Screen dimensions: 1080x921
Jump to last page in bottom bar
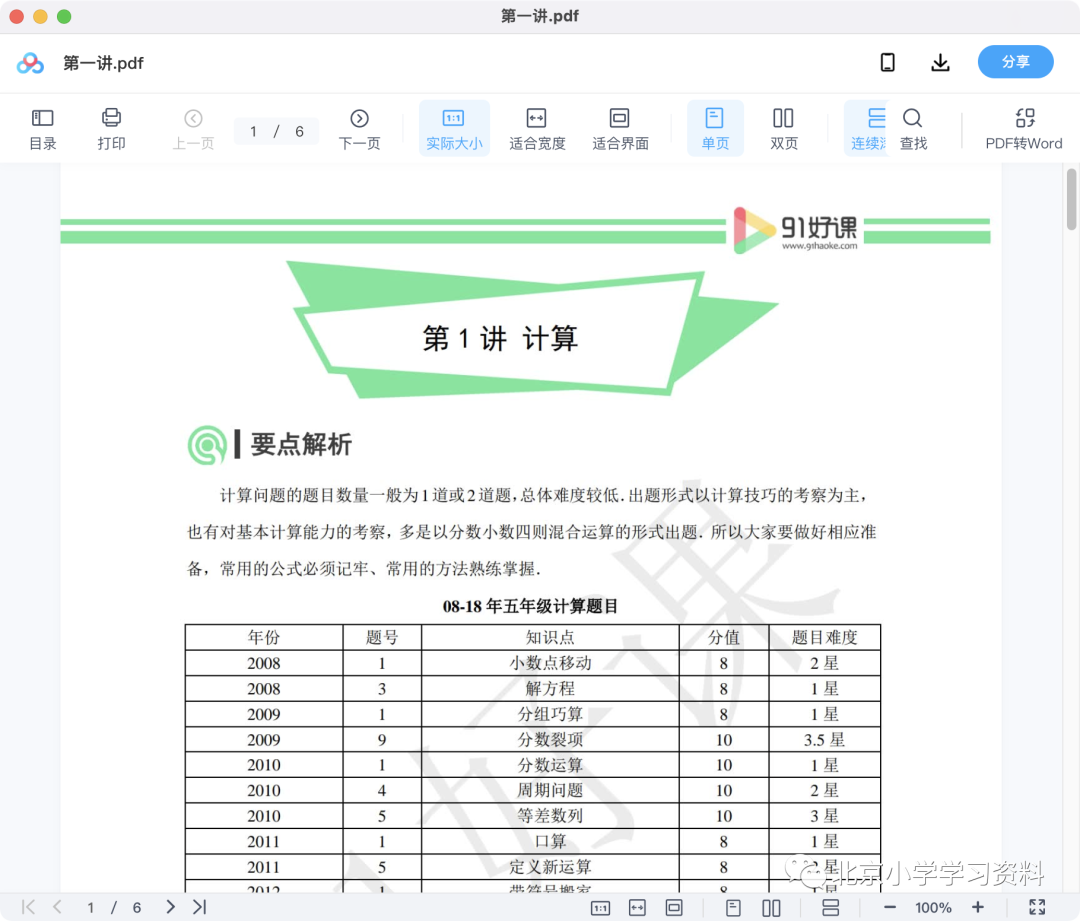200,907
